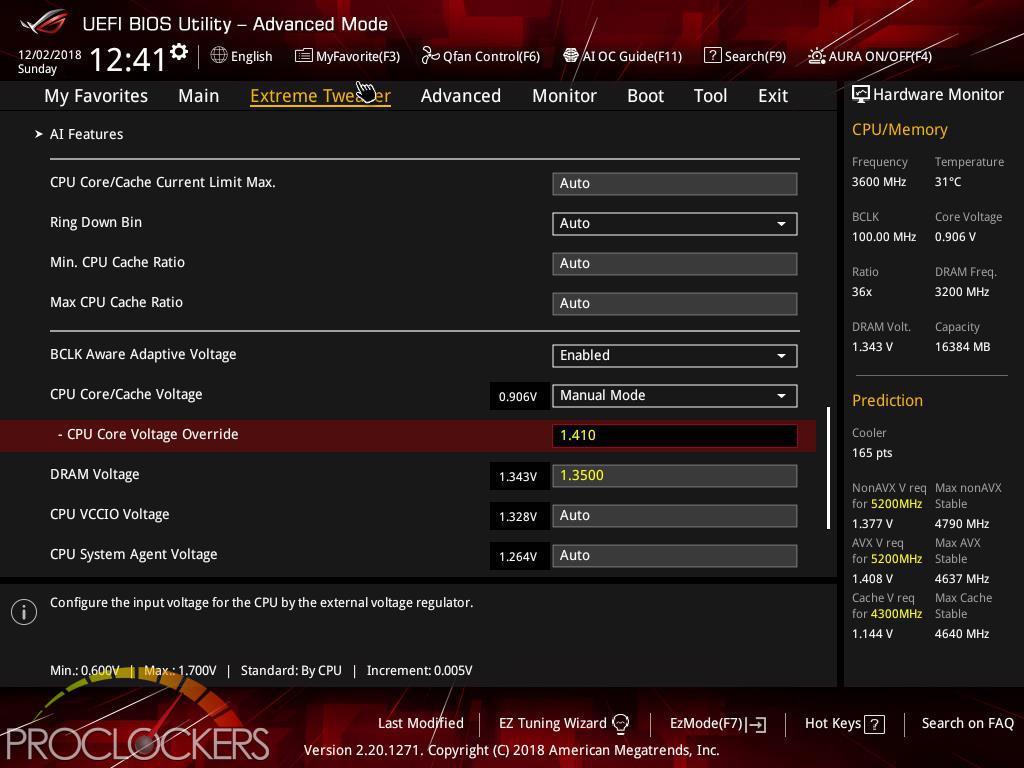Image resolution: width=1024 pixels, height=768 pixels.
Task: Switch to the Monitor tab
Action: click(x=564, y=96)
